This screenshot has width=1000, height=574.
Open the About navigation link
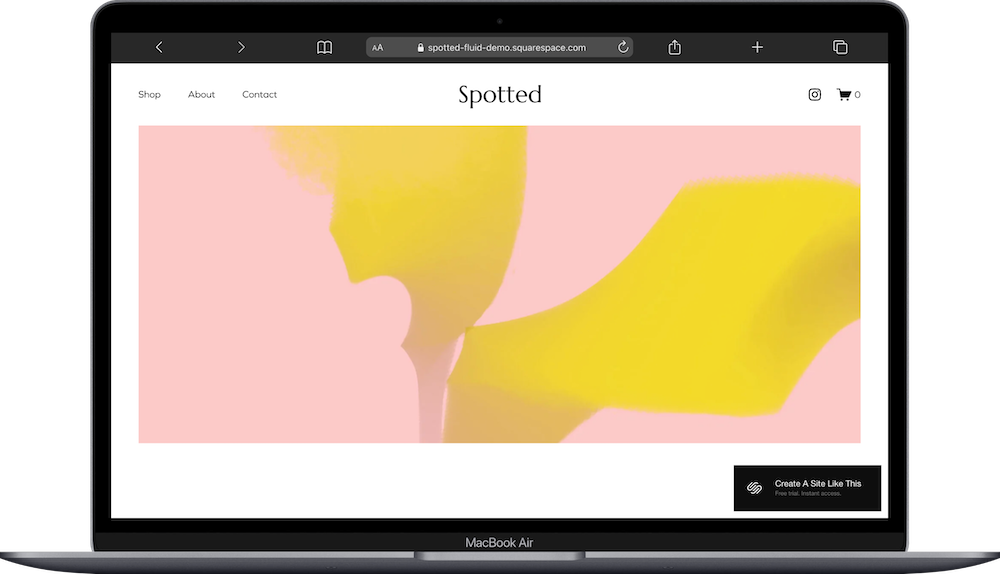(x=202, y=94)
